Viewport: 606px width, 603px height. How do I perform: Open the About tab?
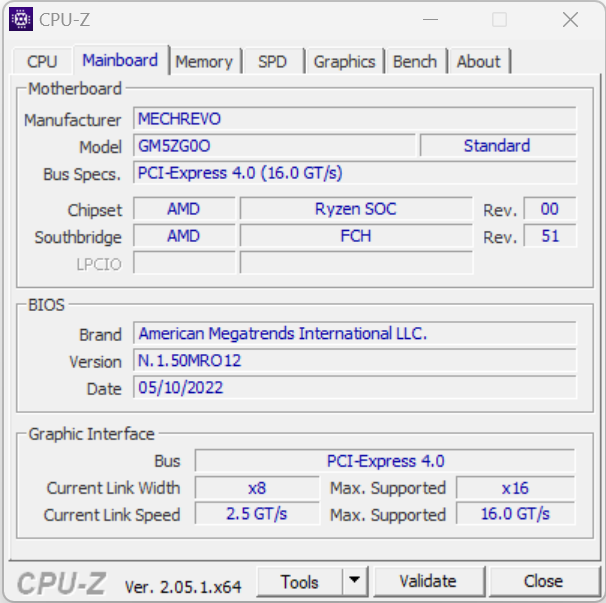coord(478,61)
